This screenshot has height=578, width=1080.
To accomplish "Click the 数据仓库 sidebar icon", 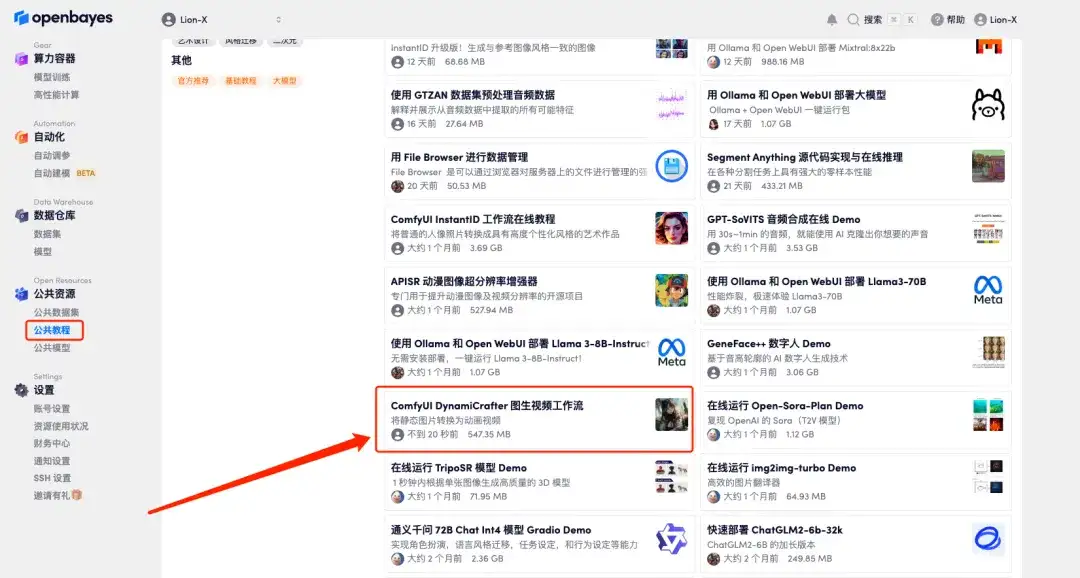I will point(21,216).
